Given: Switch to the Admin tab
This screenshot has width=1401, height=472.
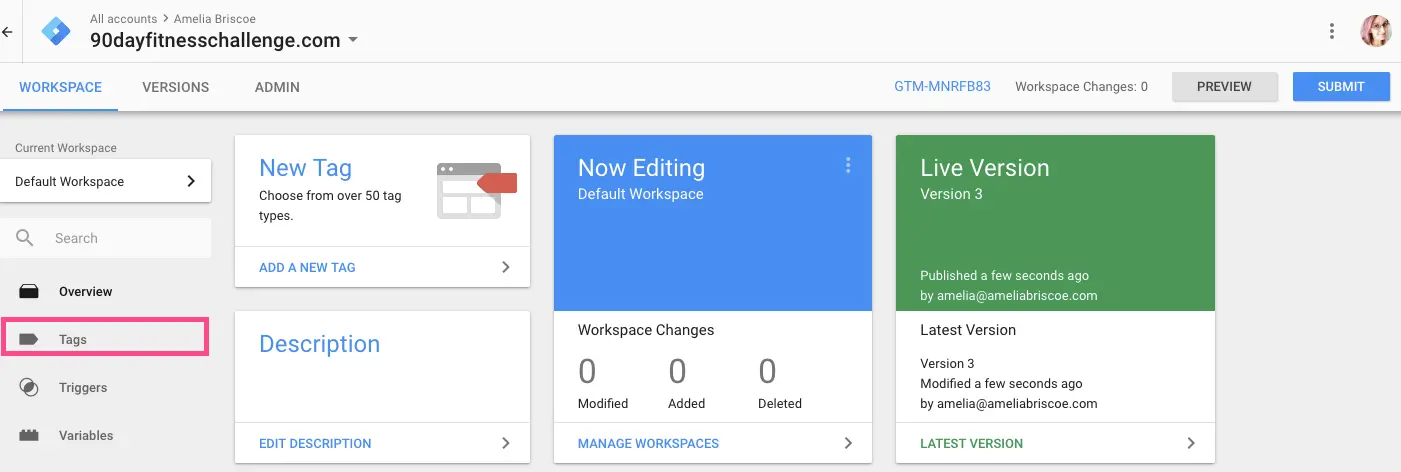Looking at the screenshot, I should coord(277,87).
